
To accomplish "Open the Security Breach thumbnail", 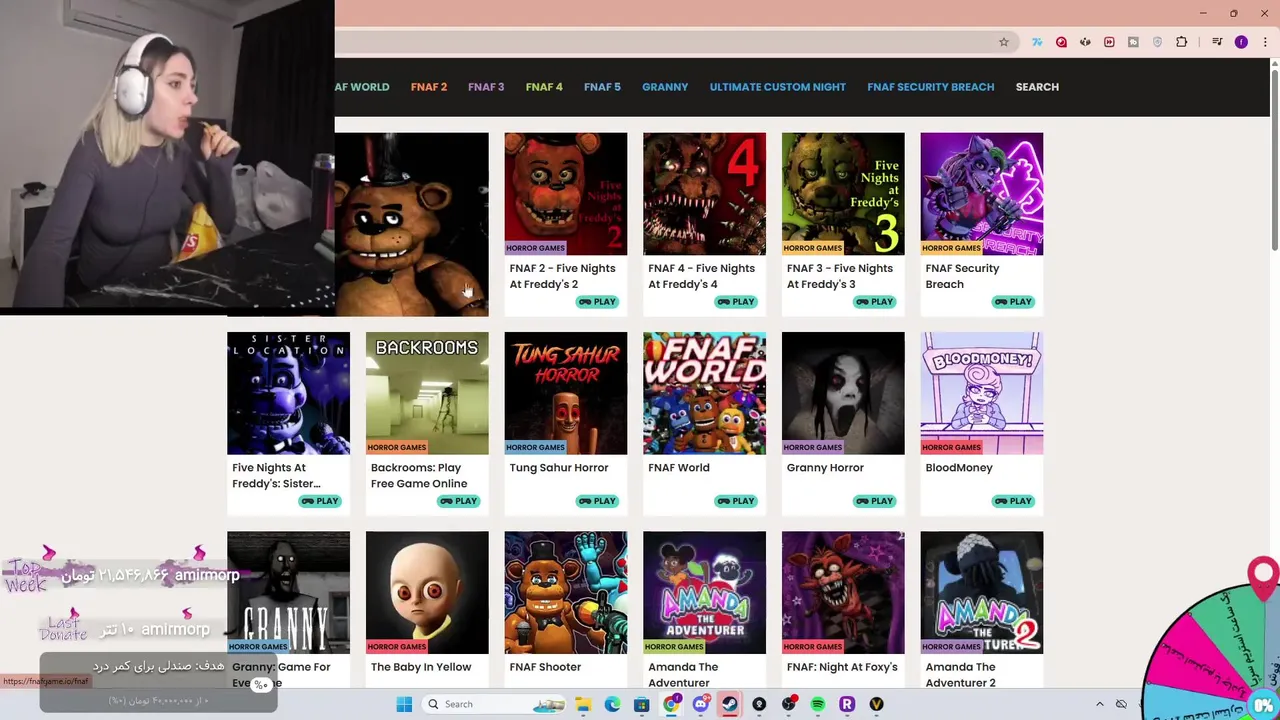I will click(982, 194).
